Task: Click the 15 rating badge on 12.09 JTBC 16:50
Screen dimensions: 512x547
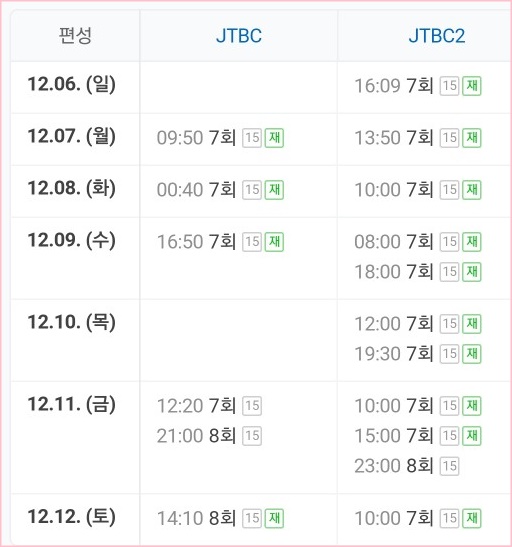Action: tap(252, 242)
